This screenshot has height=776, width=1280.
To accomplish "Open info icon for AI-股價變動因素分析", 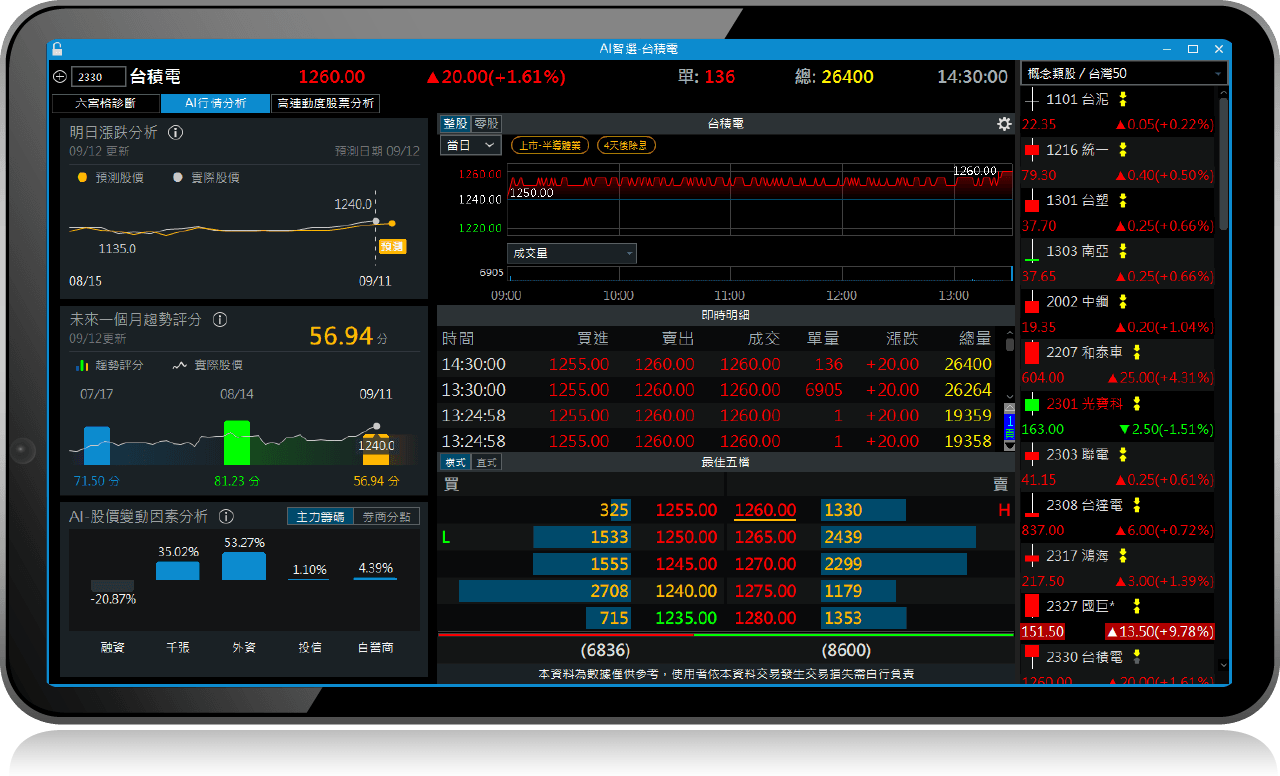I will coord(226,517).
